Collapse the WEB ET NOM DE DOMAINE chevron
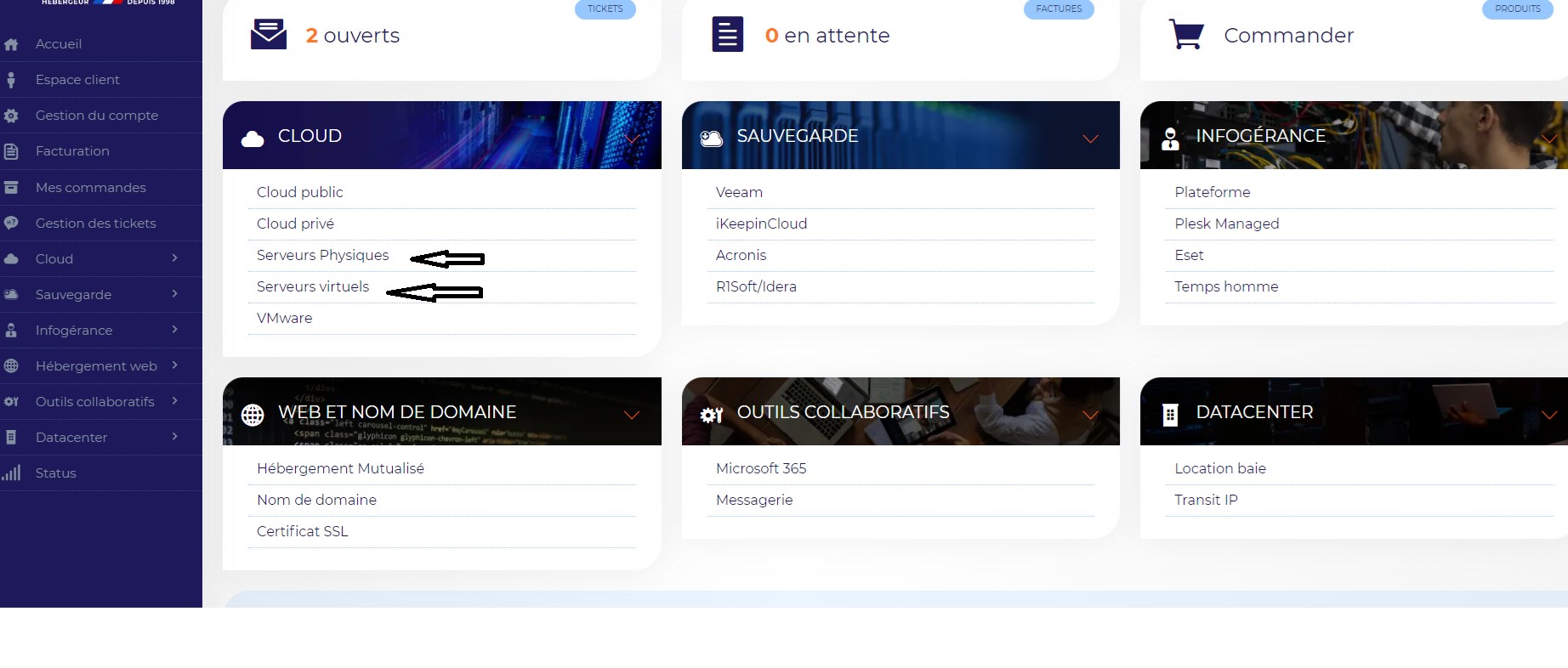This screenshot has width=1568, height=668. click(632, 415)
